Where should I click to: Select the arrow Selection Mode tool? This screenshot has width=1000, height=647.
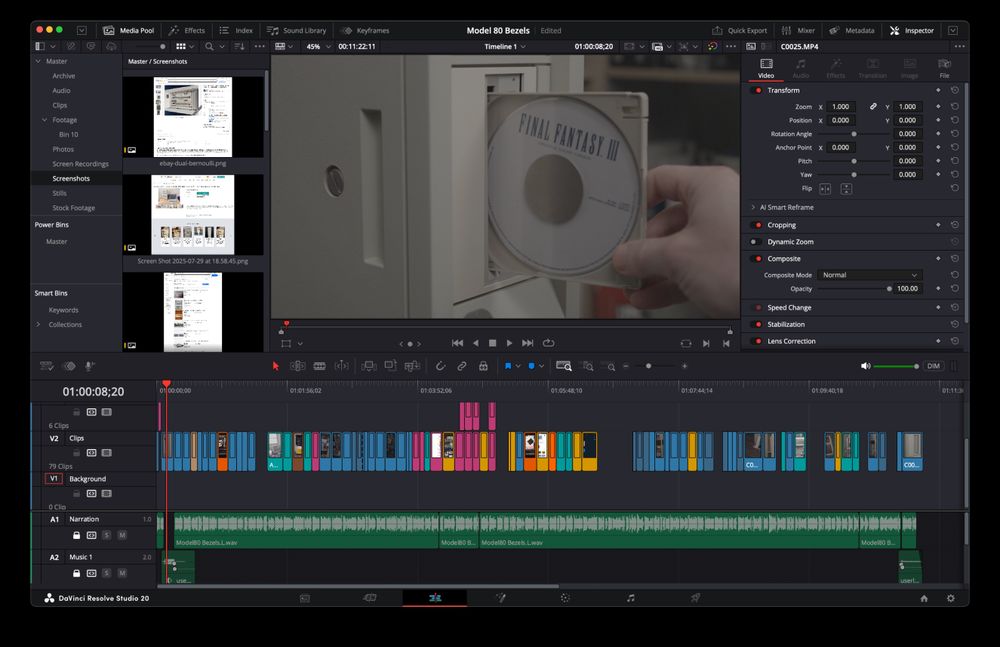(276, 366)
